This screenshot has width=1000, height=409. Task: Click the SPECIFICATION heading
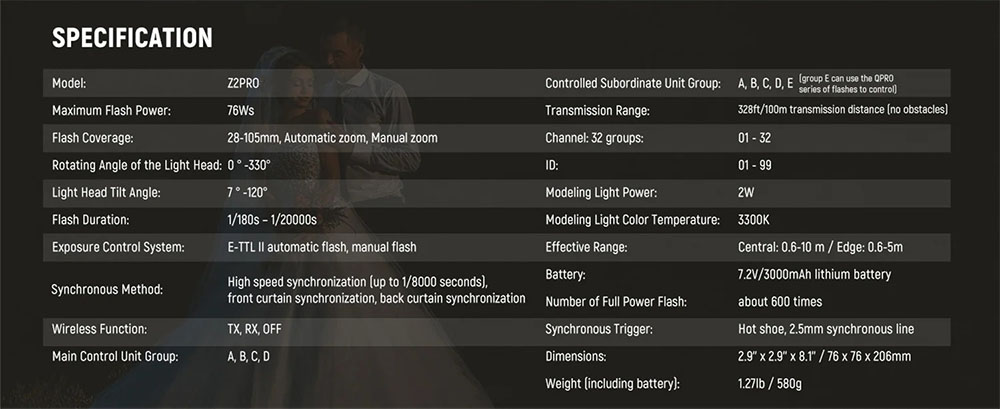coord(132,39)
